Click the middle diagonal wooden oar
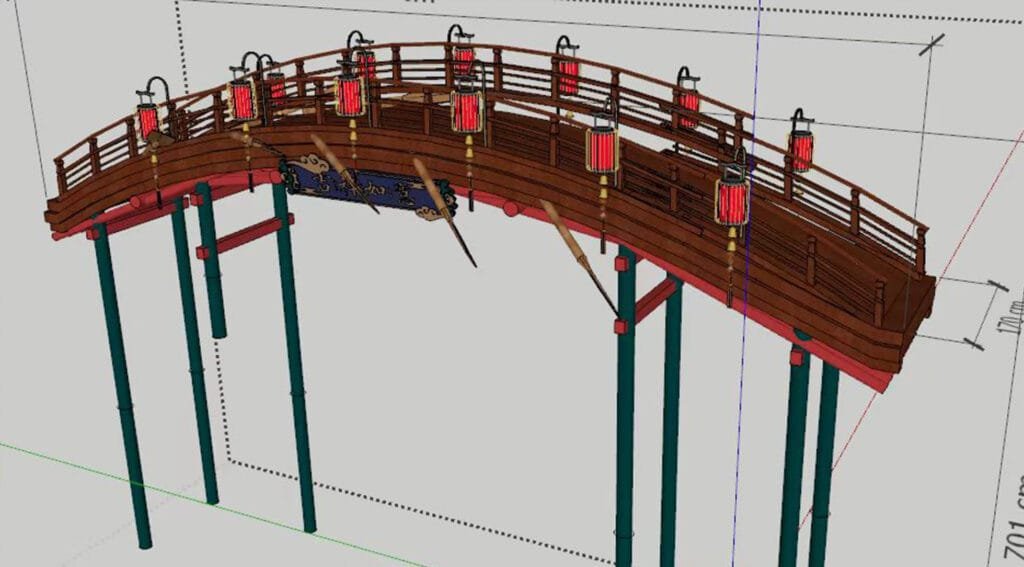1024x567 pixels. point(445,212)
